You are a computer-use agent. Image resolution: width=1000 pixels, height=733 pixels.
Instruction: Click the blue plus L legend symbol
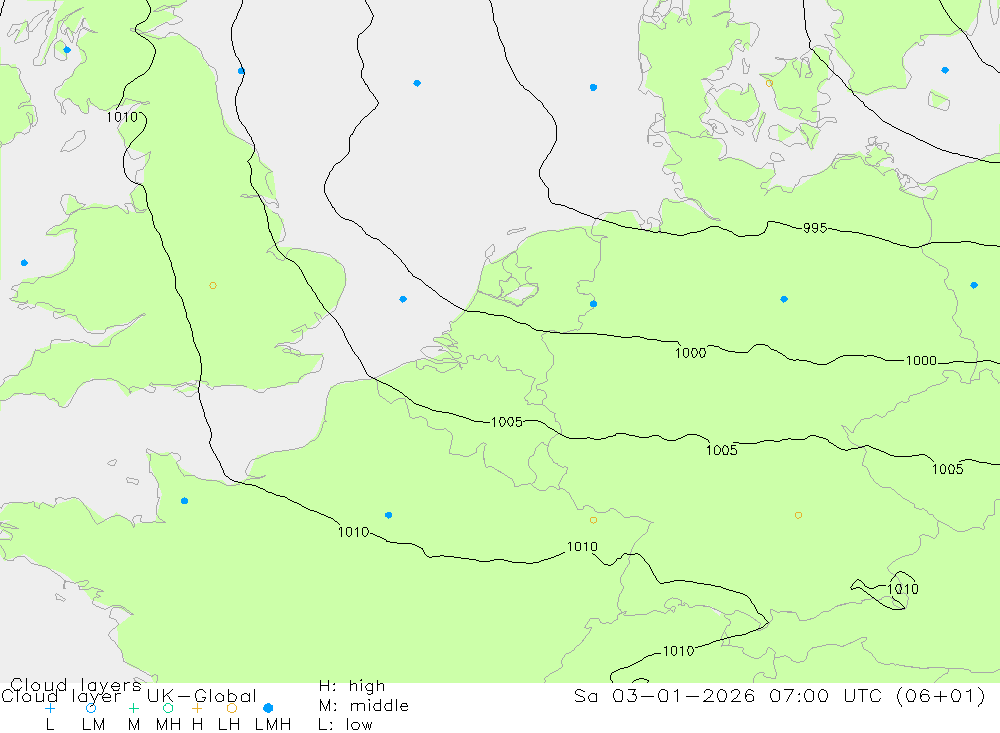tap(50, 708)
